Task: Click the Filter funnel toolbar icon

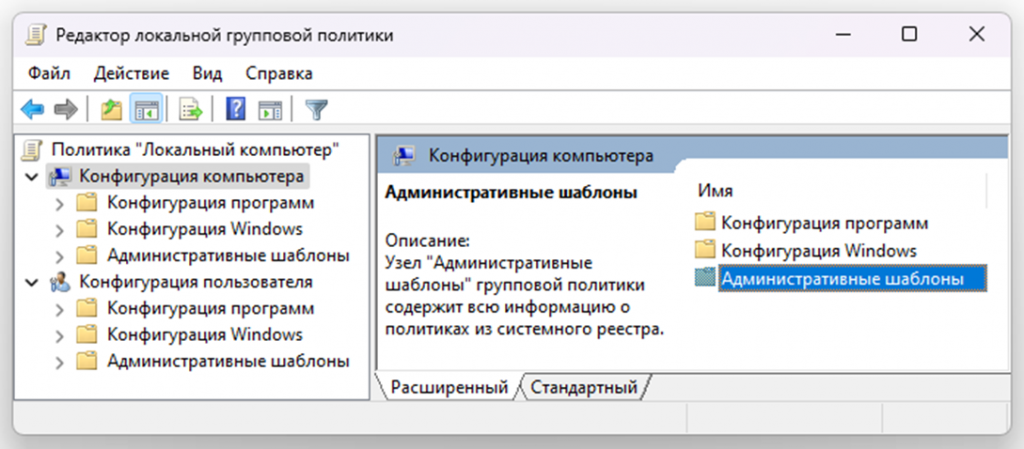Action: (x=316, y=108)
